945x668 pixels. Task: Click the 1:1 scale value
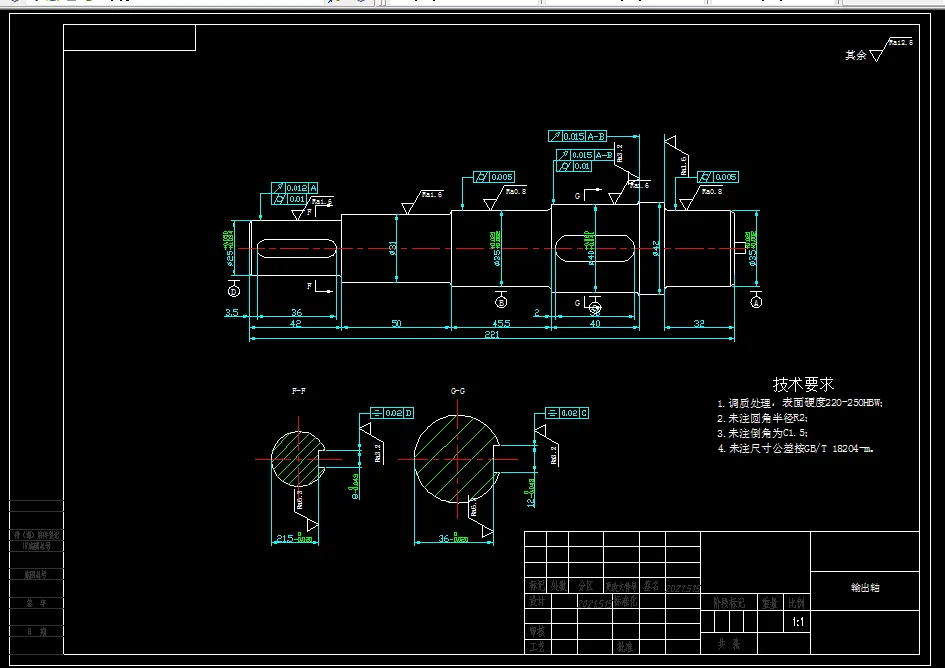pyautogui.click(x=797, y=622)
